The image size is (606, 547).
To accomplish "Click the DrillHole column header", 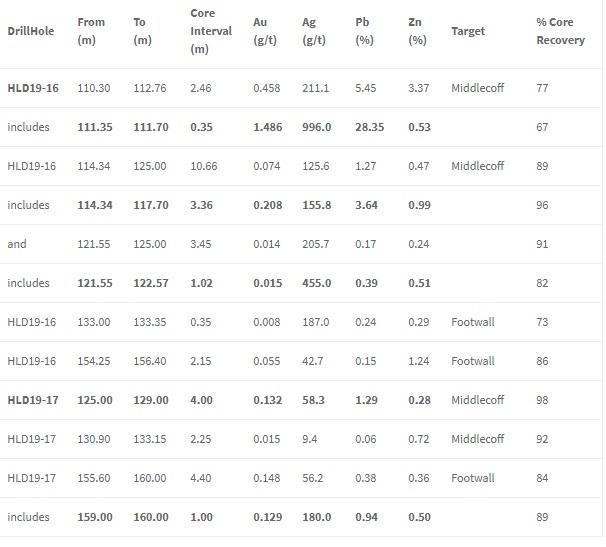I will pos(31,31).
